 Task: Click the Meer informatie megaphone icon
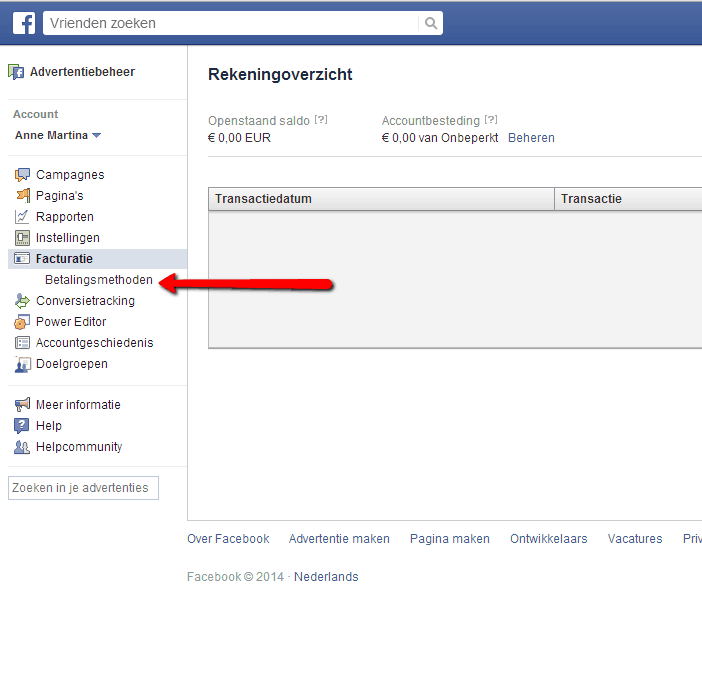coord(22,405)
